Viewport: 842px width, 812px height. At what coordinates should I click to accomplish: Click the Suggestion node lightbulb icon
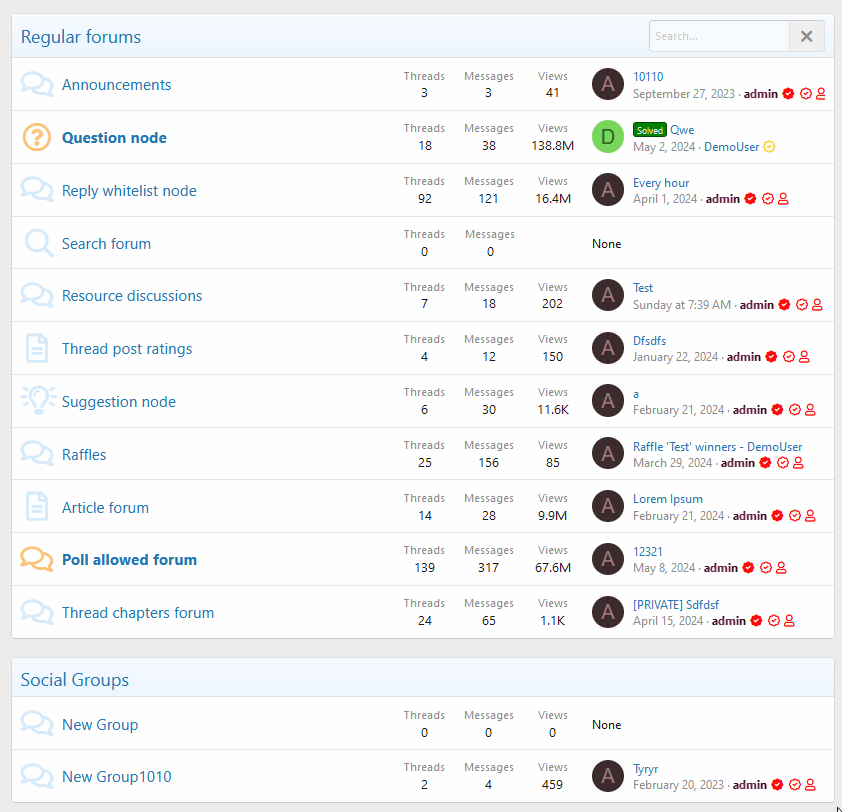click(37, 401)
